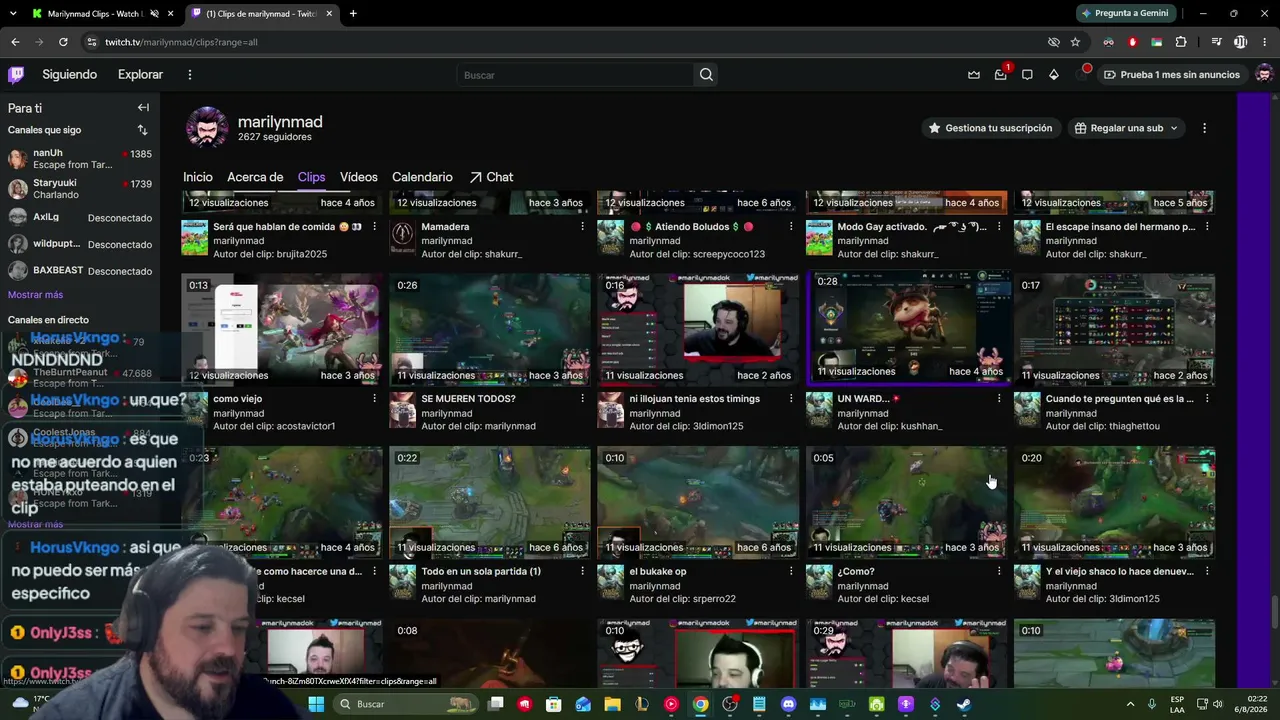1280x720 pixels.
Task: Reload the page in Chrome
Action: (x=63, y=42)
